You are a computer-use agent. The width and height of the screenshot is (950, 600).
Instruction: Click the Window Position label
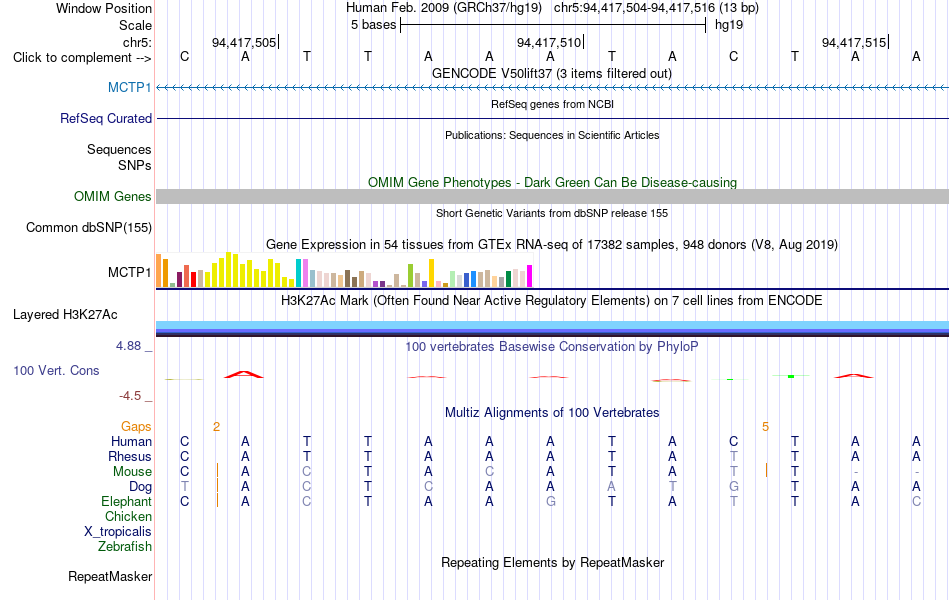pyautogui.click(x=104, y=8)
